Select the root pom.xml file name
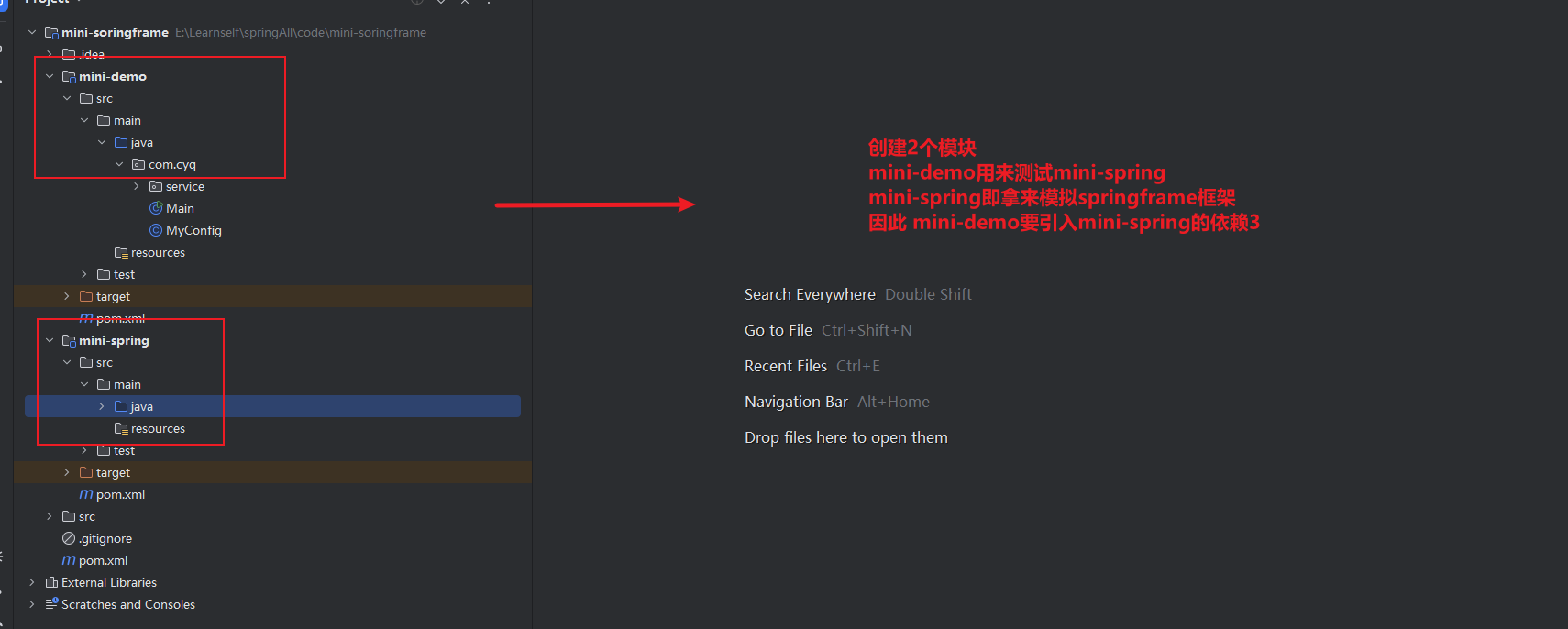This screenshot has width=1568, height=629. click(x=103, y=560)
